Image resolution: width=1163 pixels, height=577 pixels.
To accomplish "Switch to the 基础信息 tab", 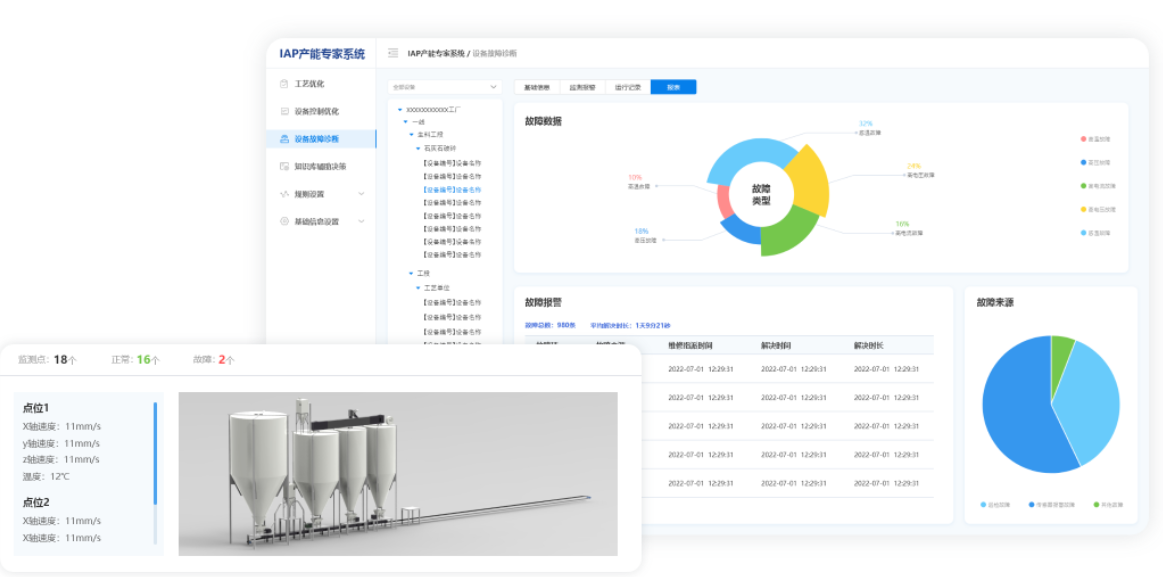I will pos(537,88).
